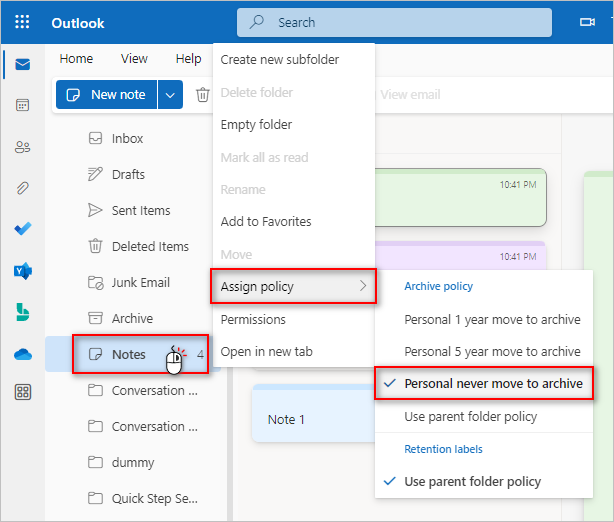The height and width of the screenshot is (522, 614).
Task: Click the Junk Email folder icon
Action: tap(96, 282)
